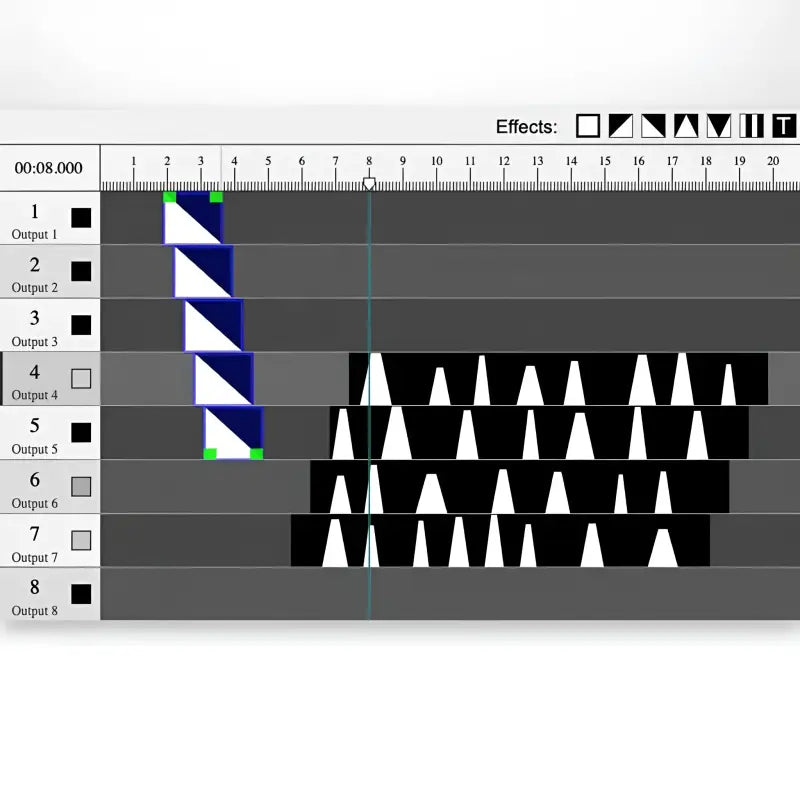The image size is (800, 800).
Task: Select the blue ramp clip on Output 3
Action: pos(213,326)
